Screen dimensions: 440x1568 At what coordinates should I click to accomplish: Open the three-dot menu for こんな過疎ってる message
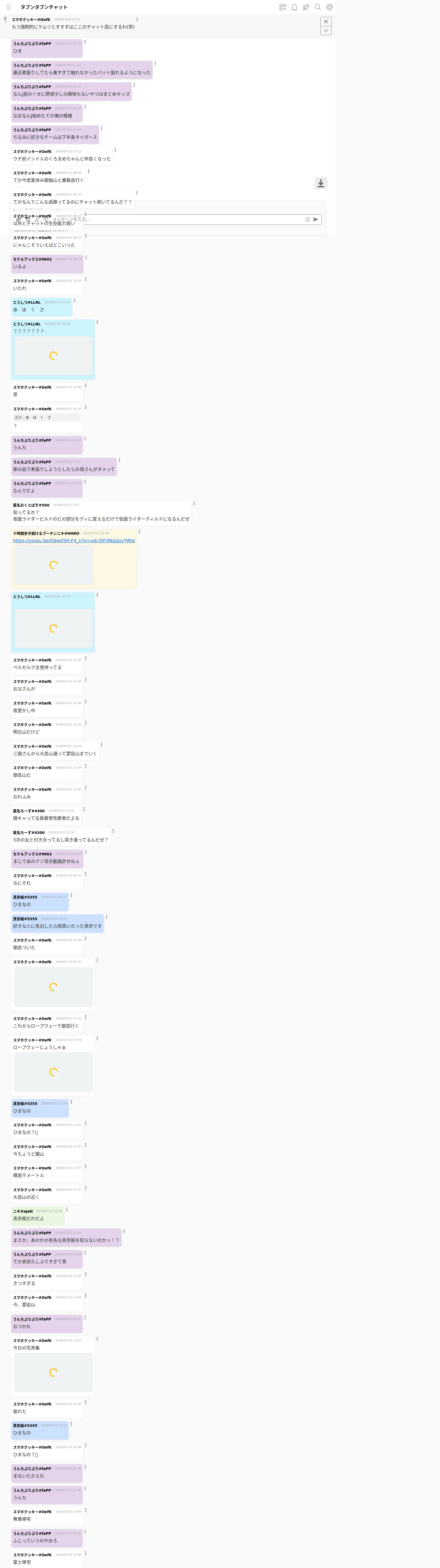pos(137,193)
